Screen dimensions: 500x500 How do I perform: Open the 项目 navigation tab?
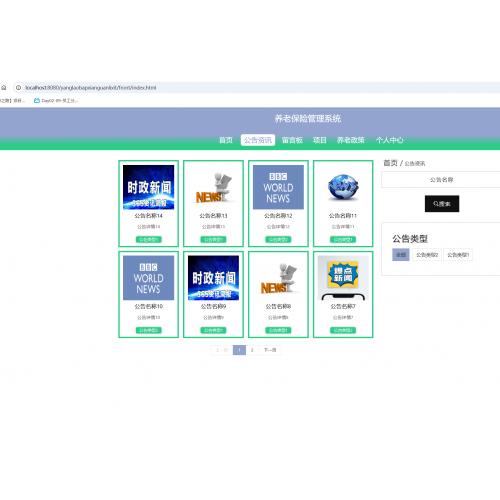click(x=320, y=140)
